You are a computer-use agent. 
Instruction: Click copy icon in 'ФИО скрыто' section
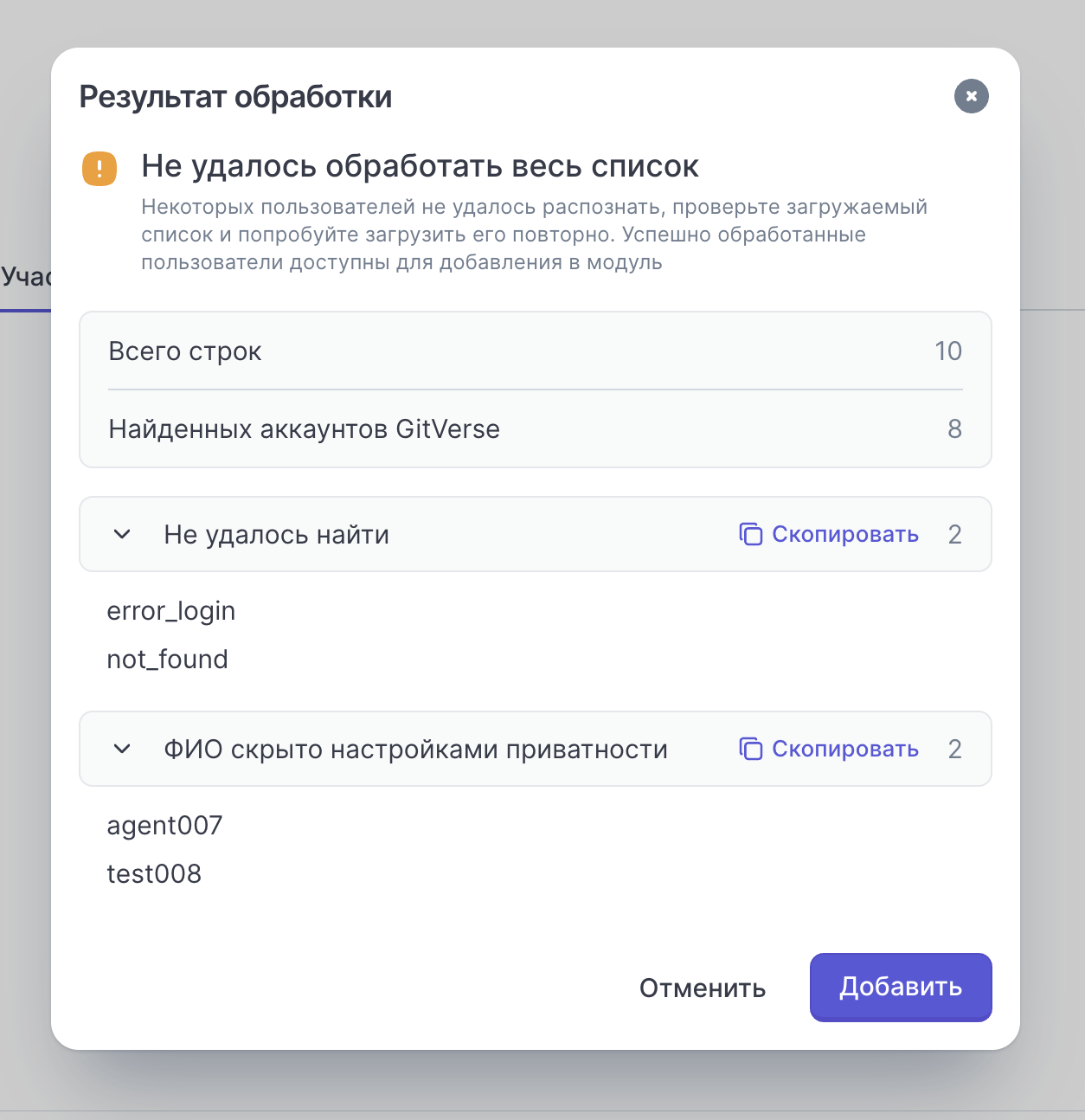click(x=750, y=749)
